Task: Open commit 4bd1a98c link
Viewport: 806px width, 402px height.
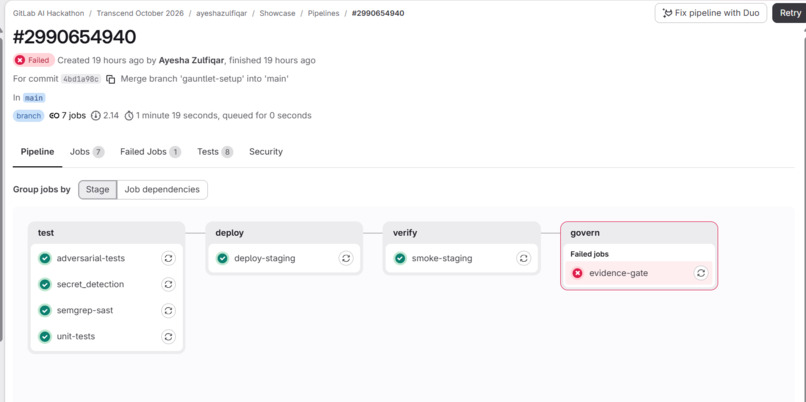Action: pos(81,79)
